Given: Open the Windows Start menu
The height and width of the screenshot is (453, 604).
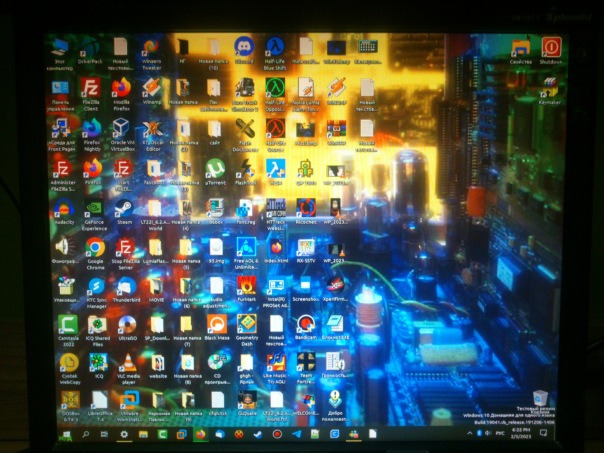Looking at the screenshot, I should coord(66,435).
